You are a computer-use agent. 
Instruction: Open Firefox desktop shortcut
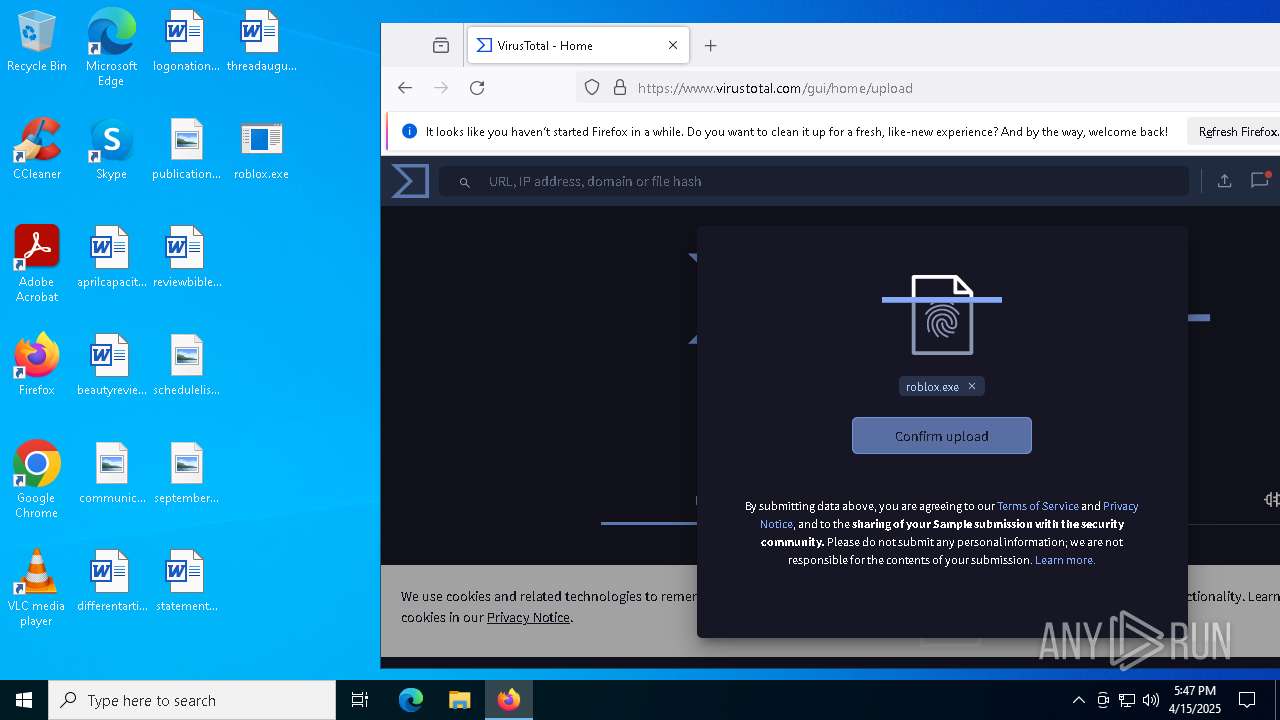(x=37, y=366)
